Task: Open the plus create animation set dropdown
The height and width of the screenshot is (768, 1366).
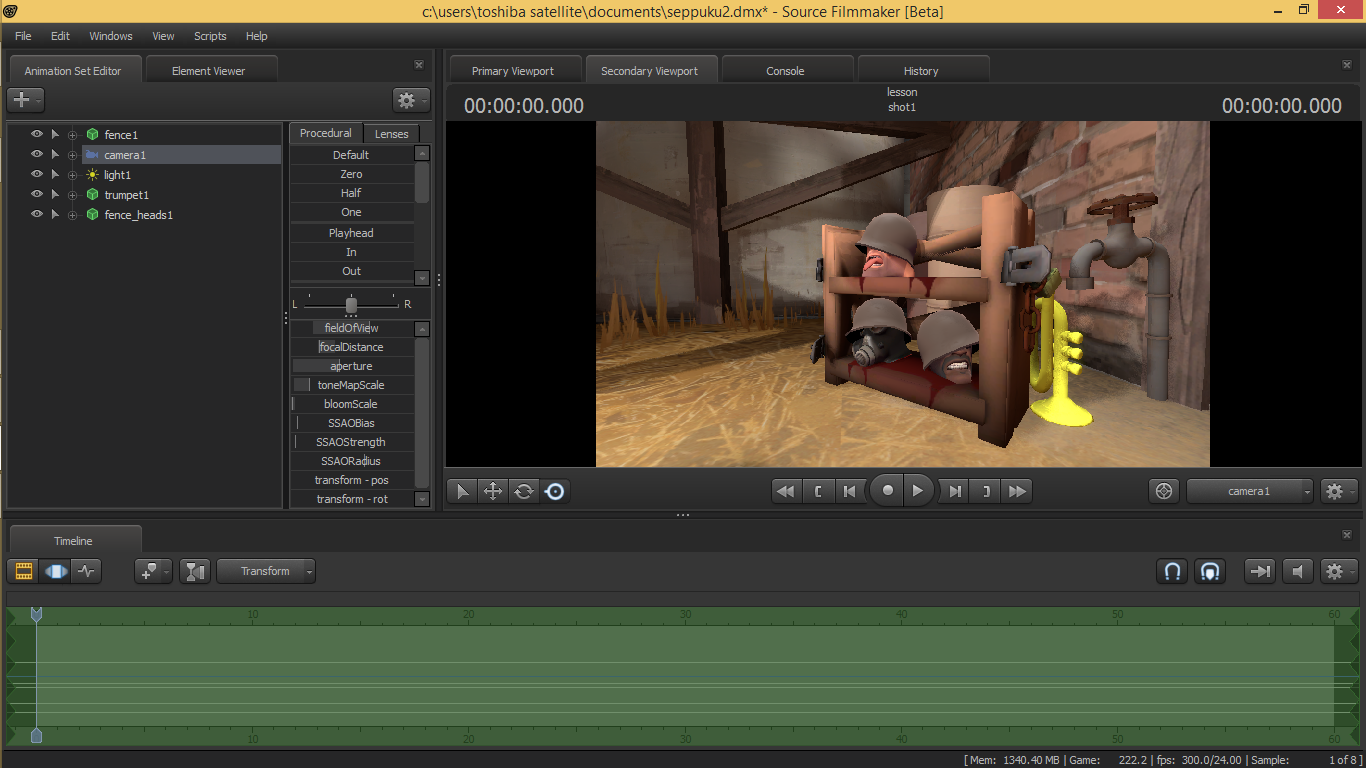Action: pos(26,100)
